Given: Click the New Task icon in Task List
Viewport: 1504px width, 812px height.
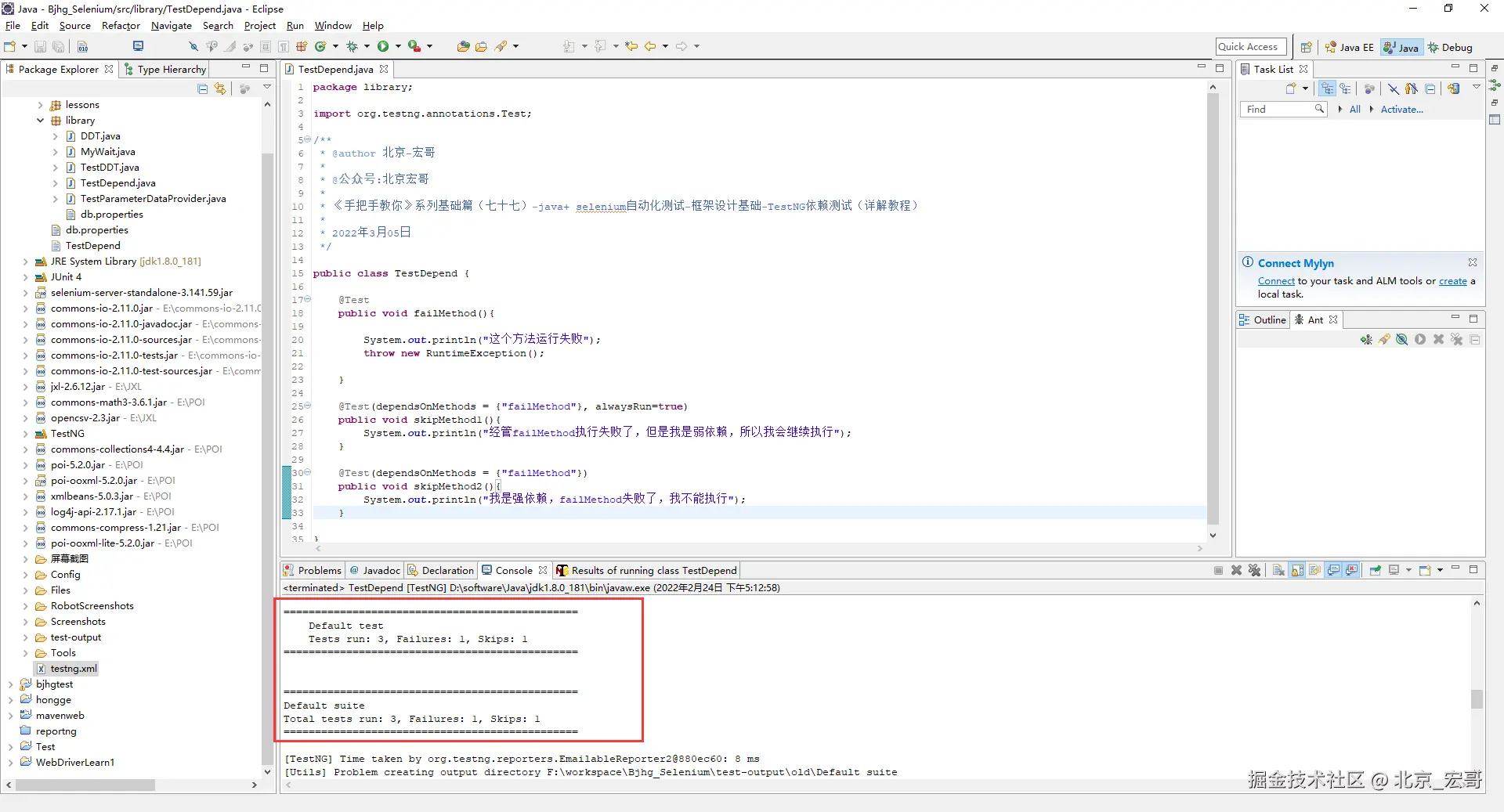Looking at the screenshot, I should coord(1291,88).
